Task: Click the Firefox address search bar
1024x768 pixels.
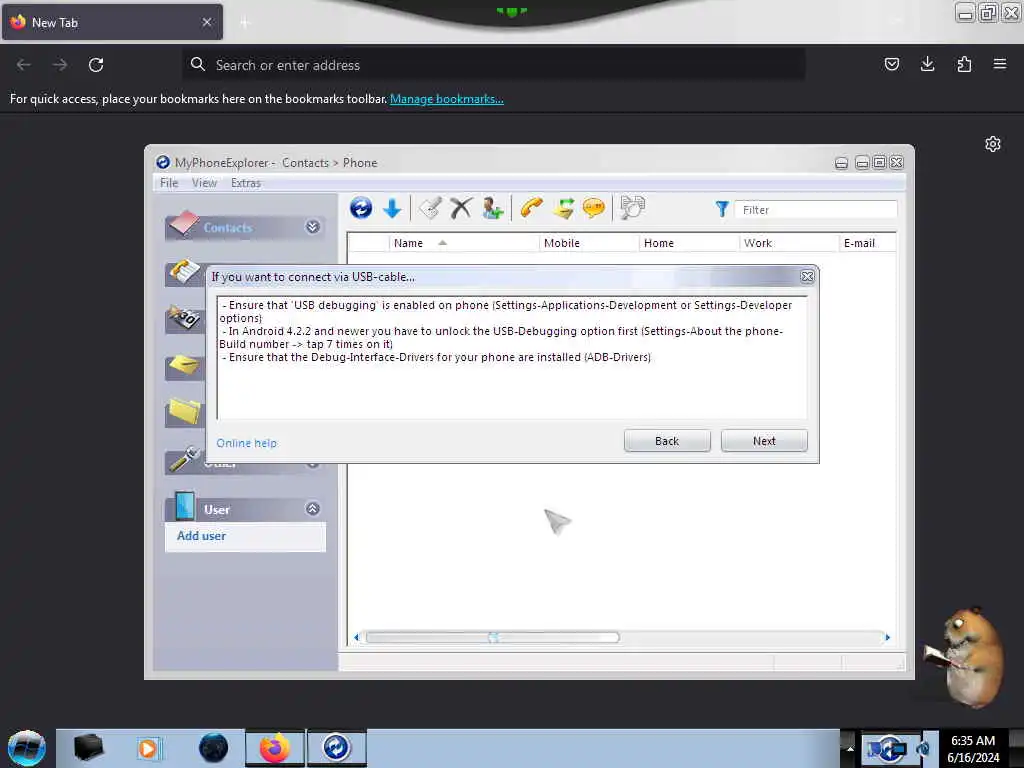Action: click(494, 65)
